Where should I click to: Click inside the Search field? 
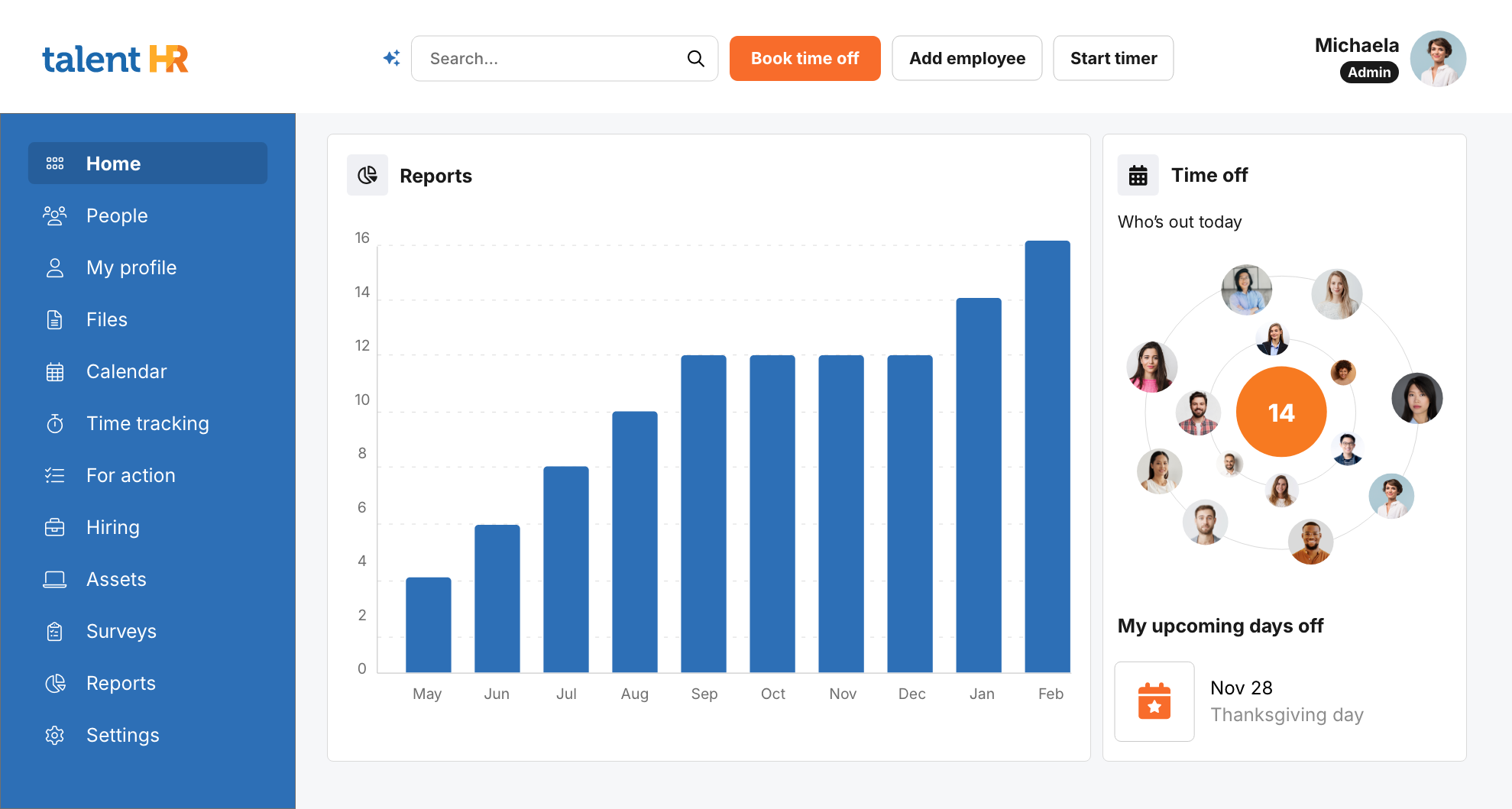click(x=550, y=58)
